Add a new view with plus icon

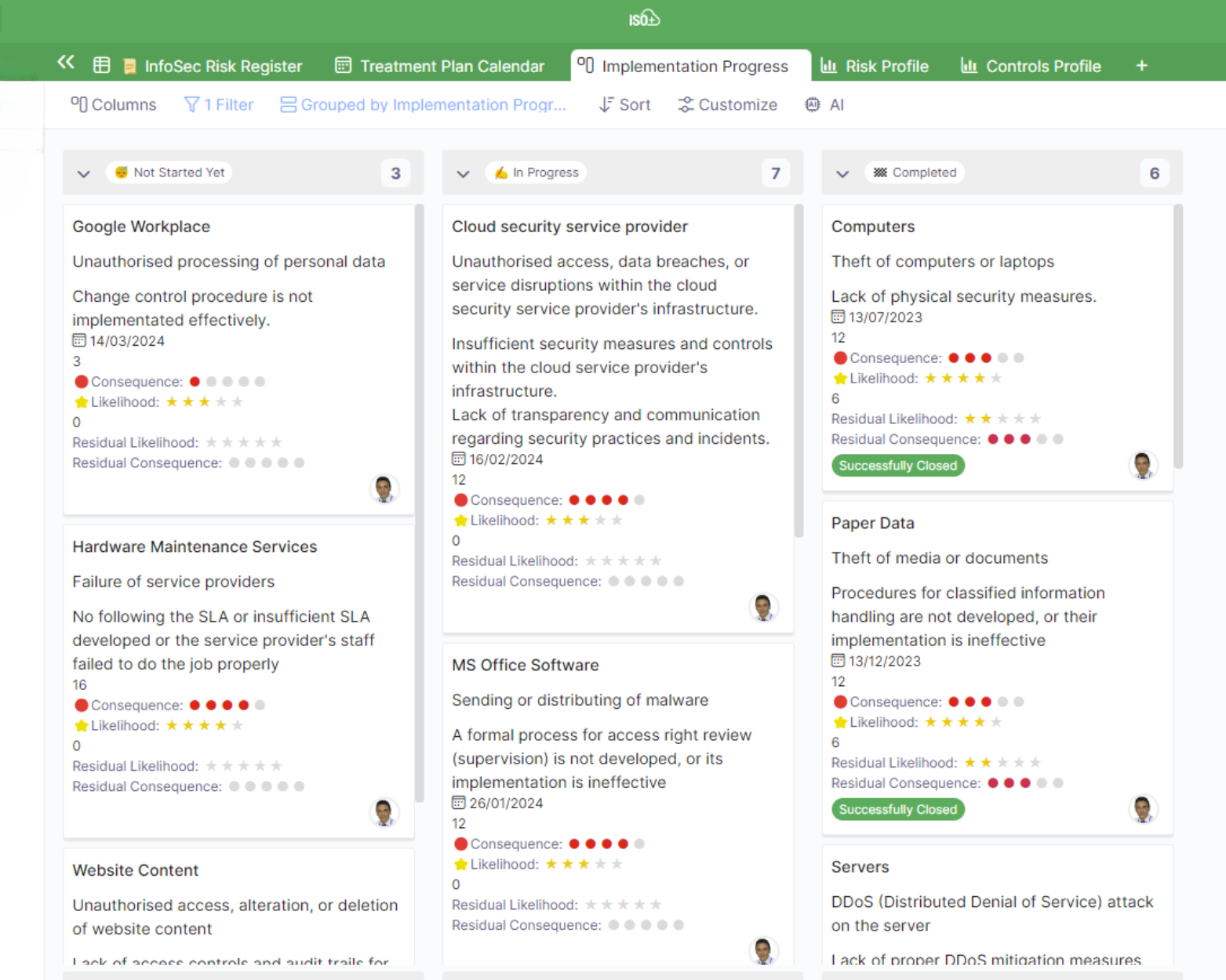click(x=1141, y=66)
